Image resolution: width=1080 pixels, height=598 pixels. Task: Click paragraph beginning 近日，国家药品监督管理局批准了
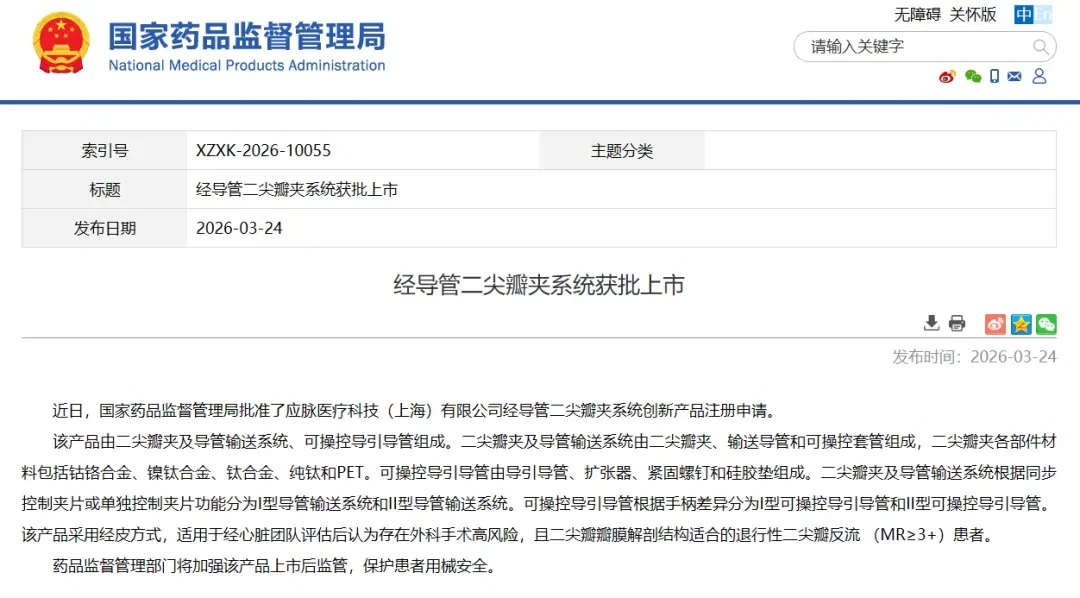417,411
